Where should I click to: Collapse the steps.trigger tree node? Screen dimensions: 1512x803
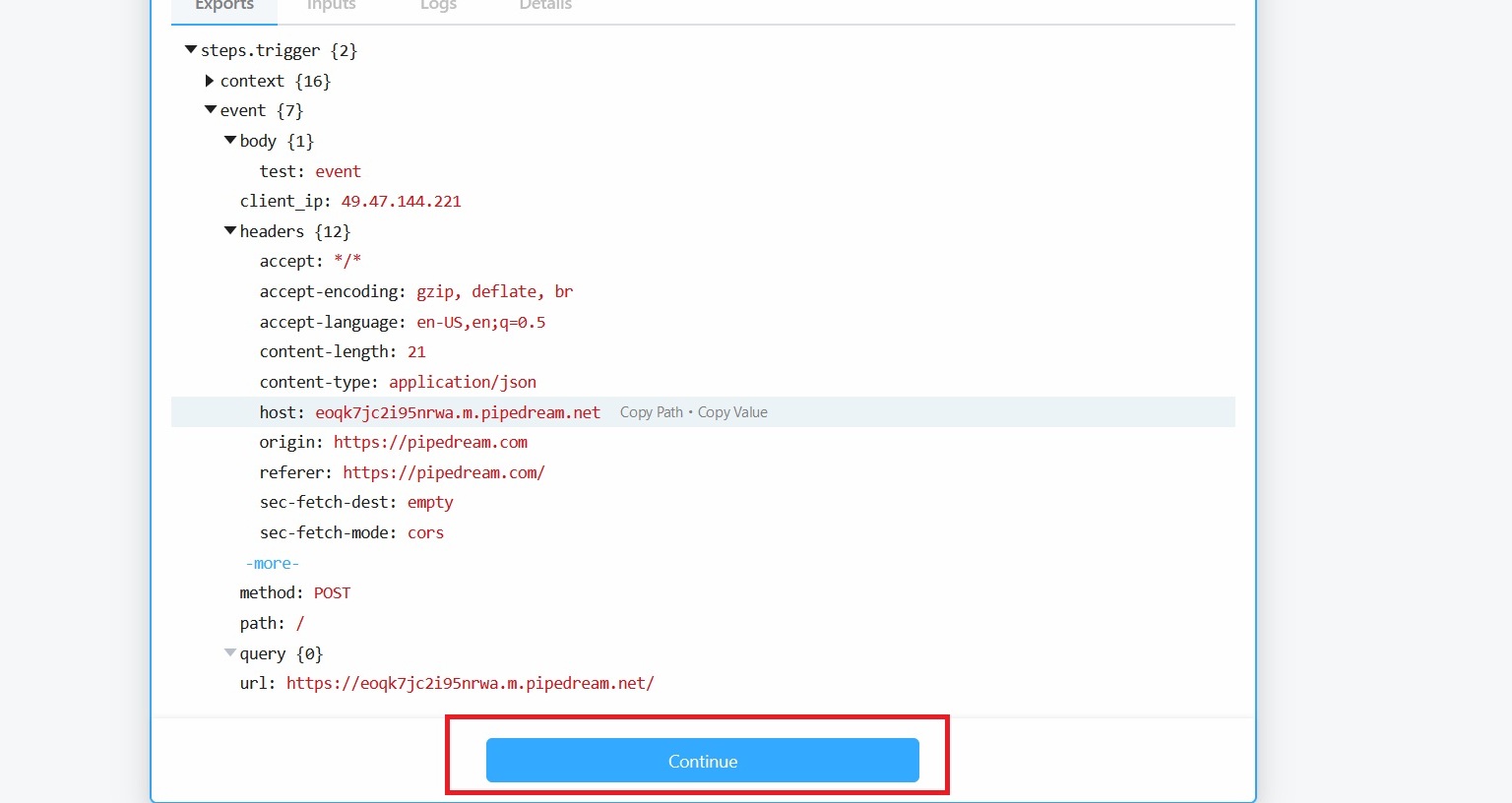[191, 50]
